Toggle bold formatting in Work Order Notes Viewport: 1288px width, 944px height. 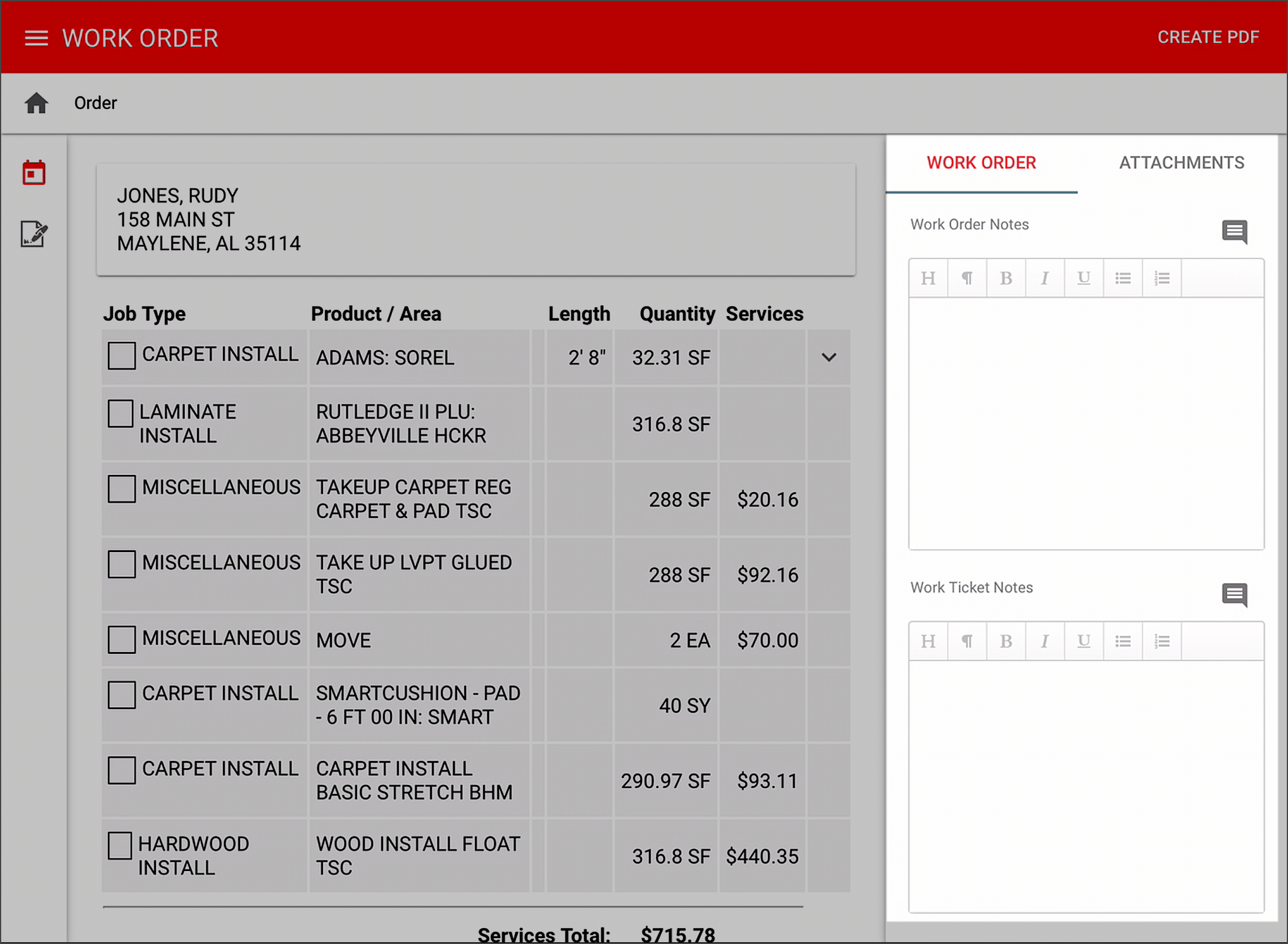click(1006, 277)
